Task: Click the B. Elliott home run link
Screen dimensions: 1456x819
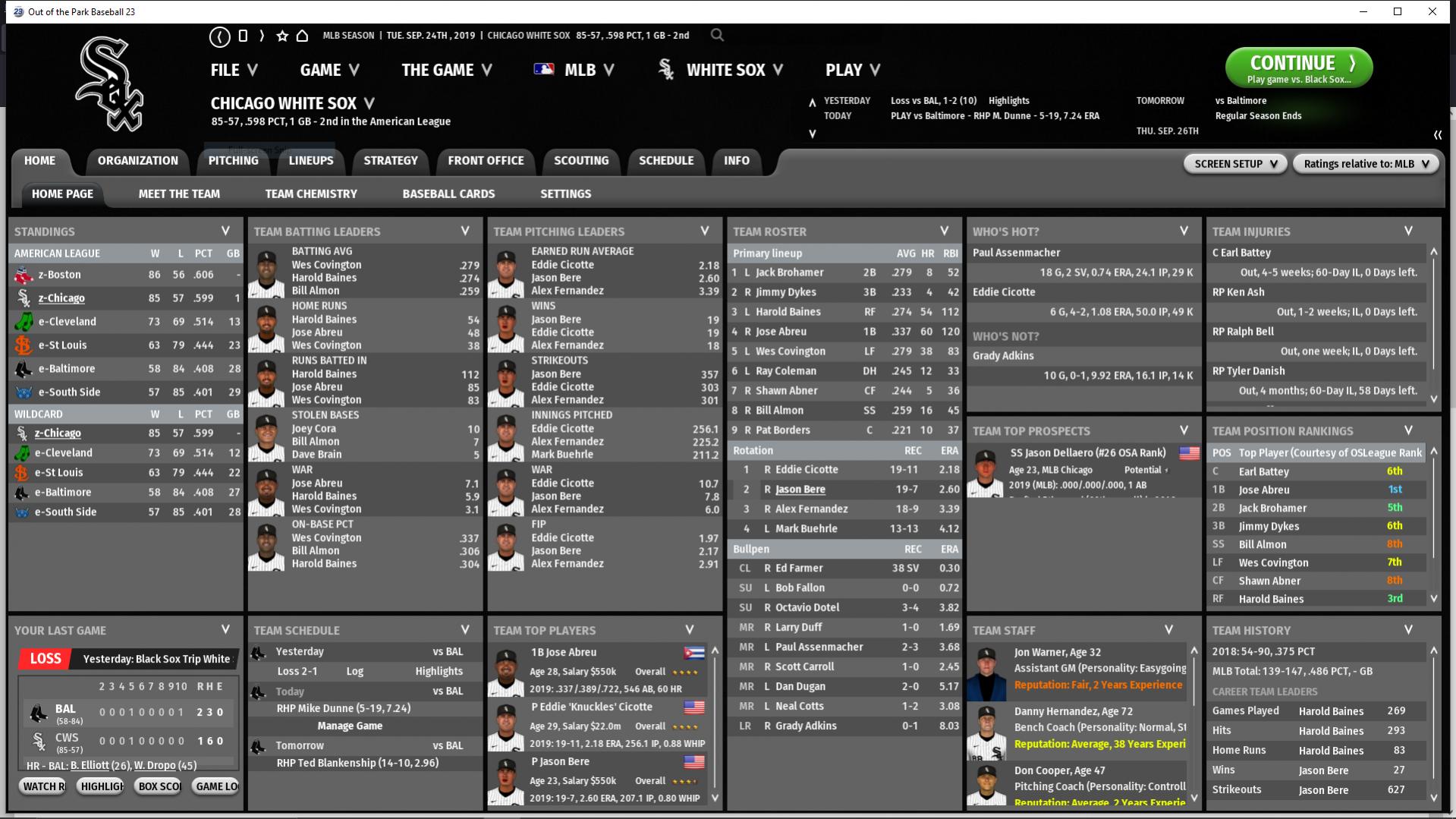Action: pyautogui.click(x=100, y=766)
